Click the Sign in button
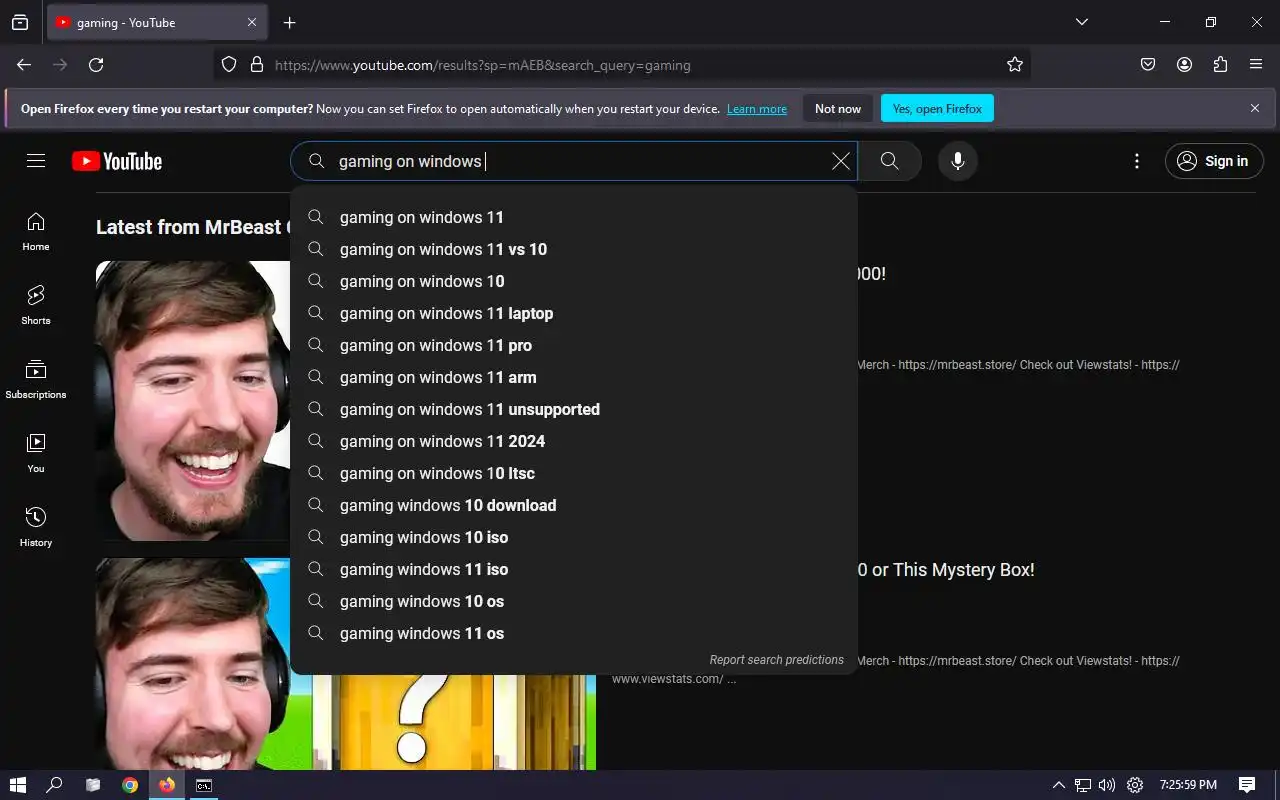Screen dimensions: 1280x800 (x=1214, y=161)
